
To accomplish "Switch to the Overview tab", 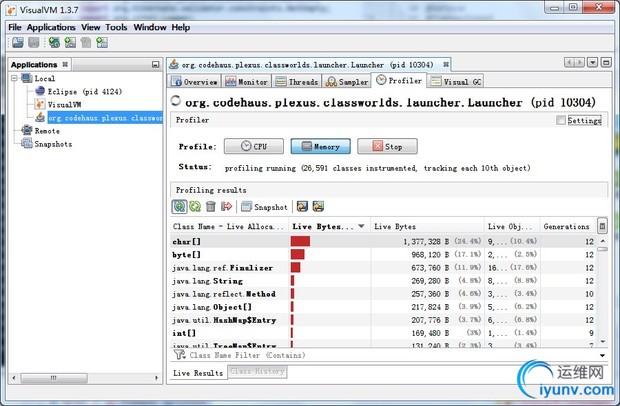I will 195,81.
